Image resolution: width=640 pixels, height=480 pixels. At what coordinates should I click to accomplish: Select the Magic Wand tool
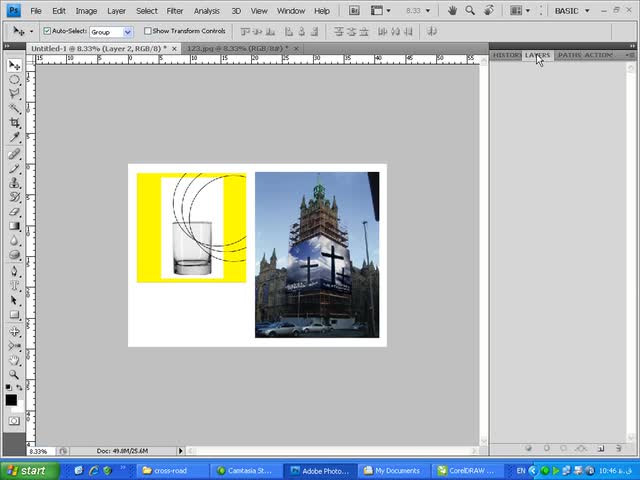[14, 108]
